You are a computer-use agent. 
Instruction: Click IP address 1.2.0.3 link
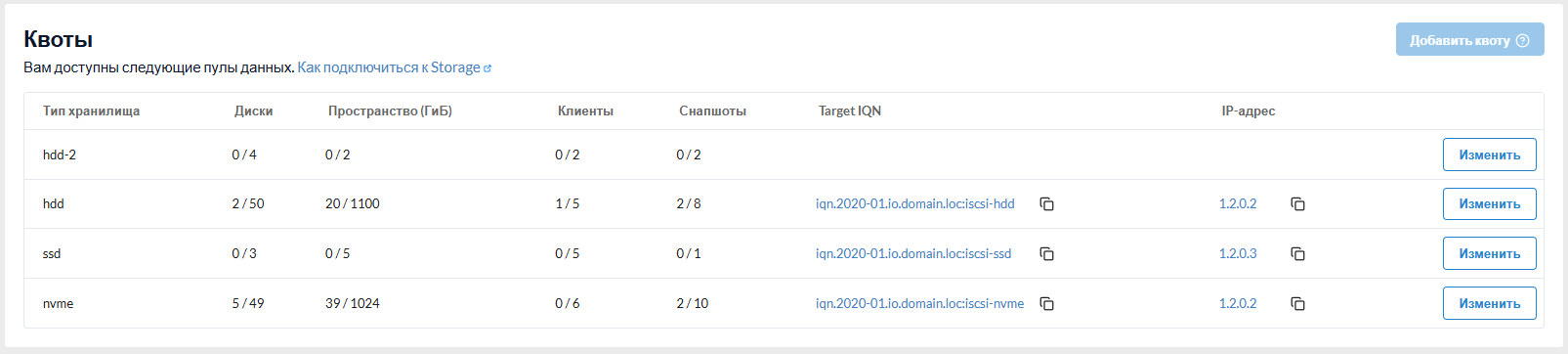click(x=1238, y=254)
